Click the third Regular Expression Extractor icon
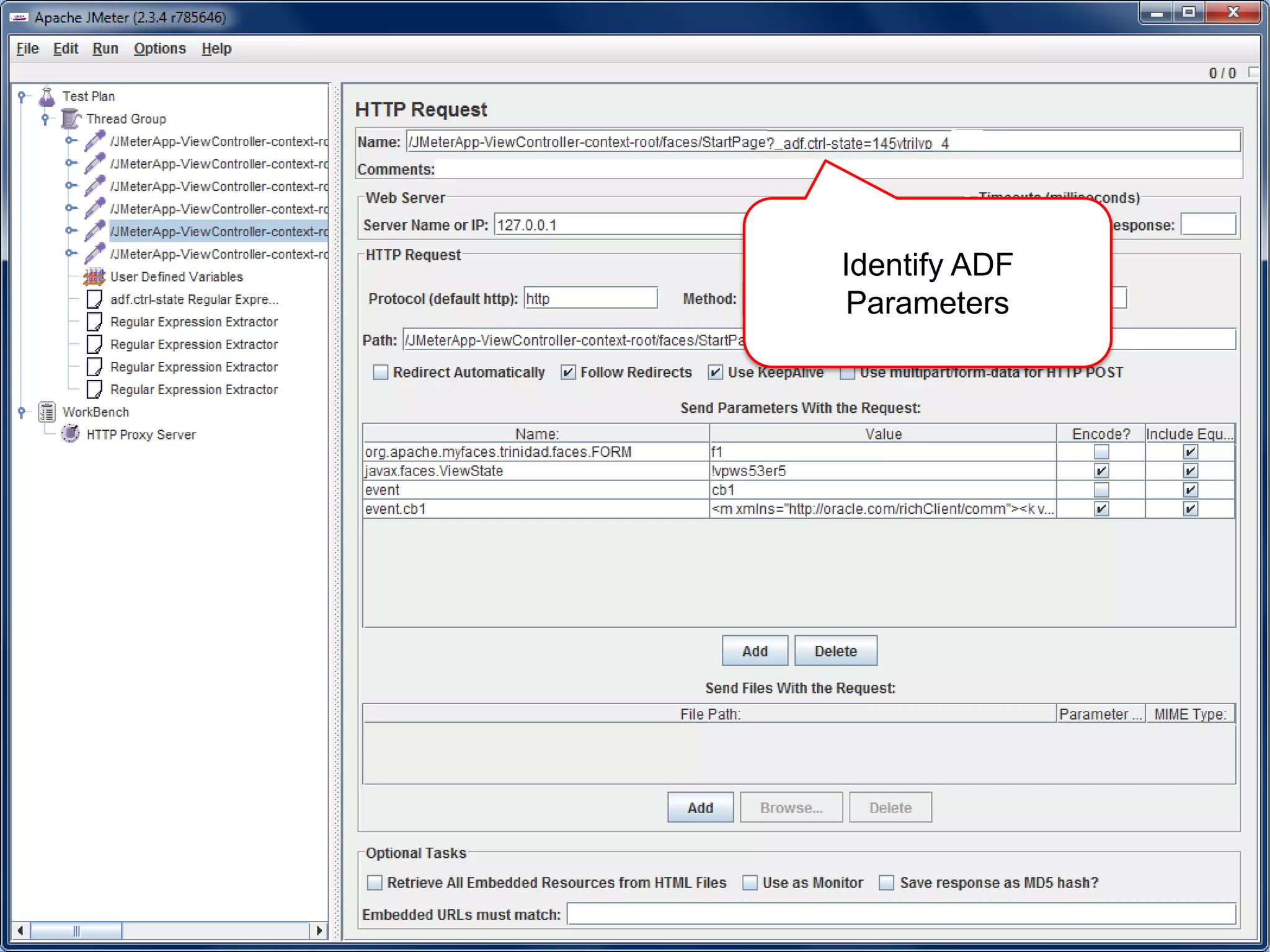Image resolution: width=1270 pixels, height=952 pixels. (x=94, y=367)
